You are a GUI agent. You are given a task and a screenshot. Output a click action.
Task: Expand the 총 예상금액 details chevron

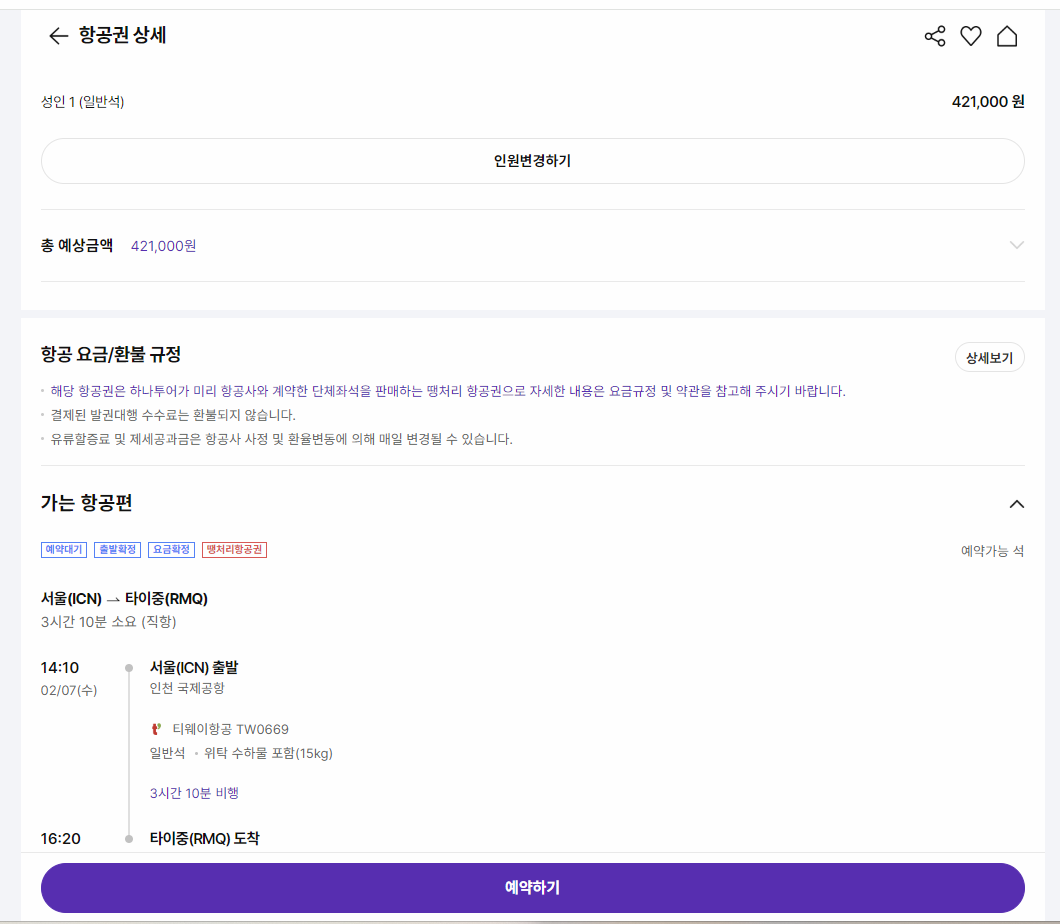tap(1017, 245)
